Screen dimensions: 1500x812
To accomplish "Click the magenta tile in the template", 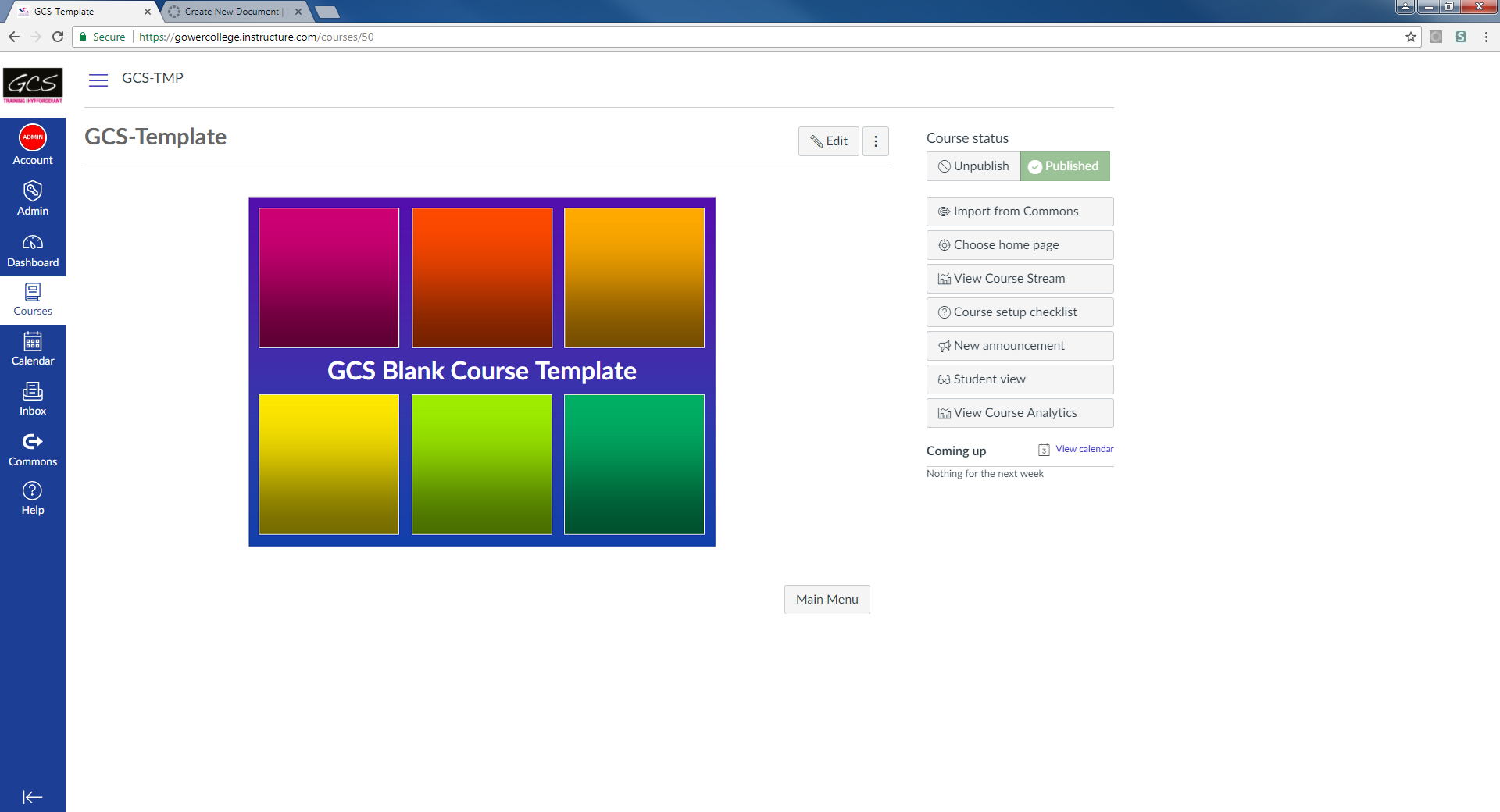I will point(329,278).
